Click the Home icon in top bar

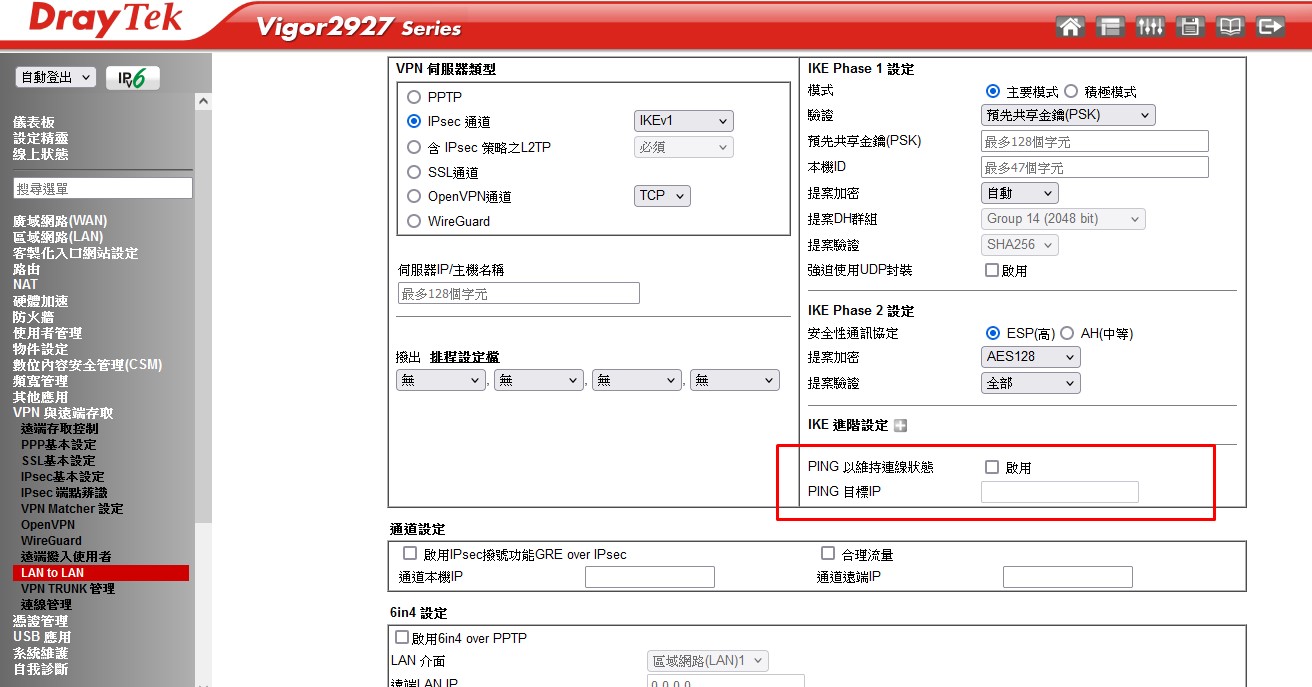pyautogui.click(x=1070, y=27)
